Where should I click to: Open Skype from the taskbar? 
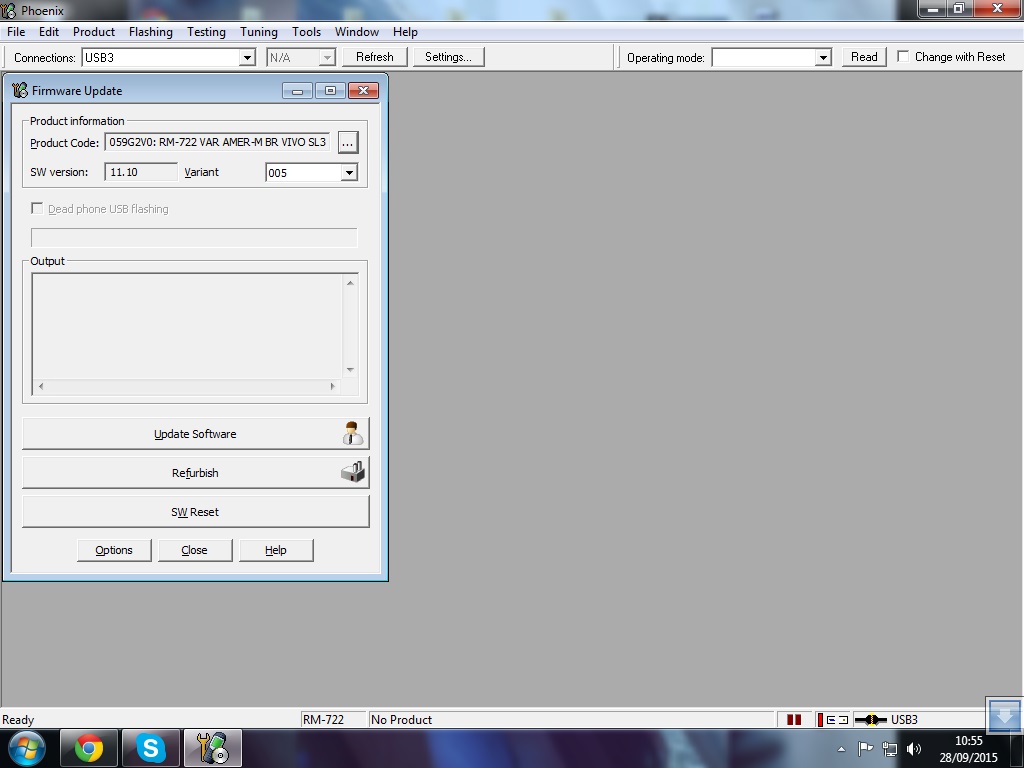151,748
